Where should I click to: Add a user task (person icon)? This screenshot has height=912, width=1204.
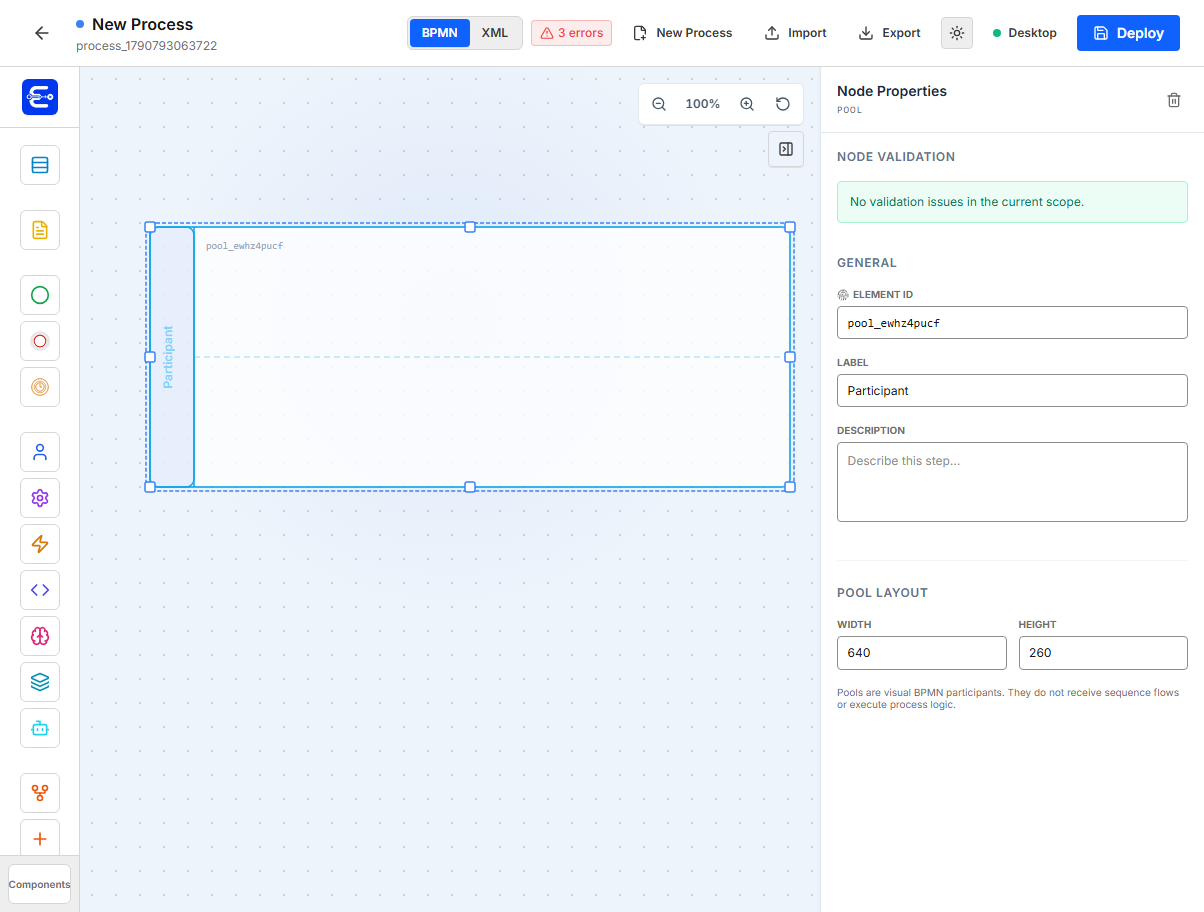40,452
